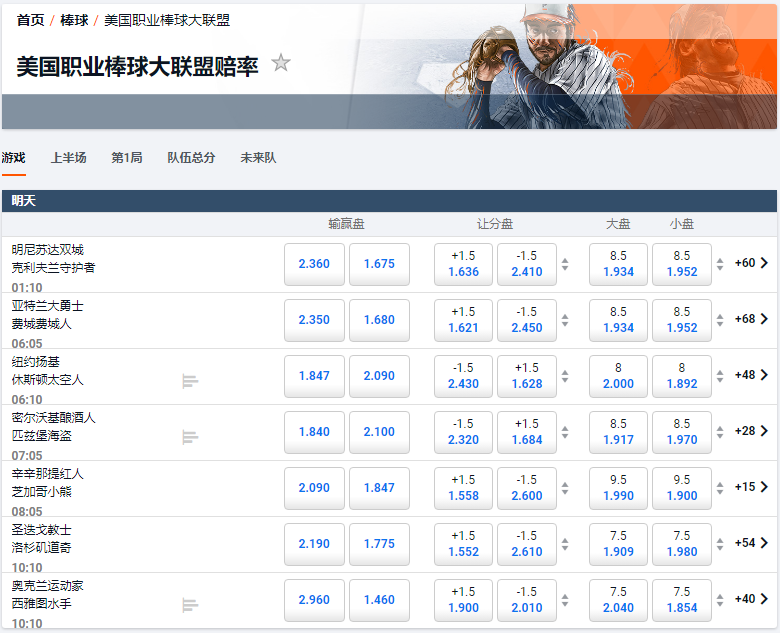
Task: Open stats icon for 奥克兰运动家 match
Action: coord(190,605)
